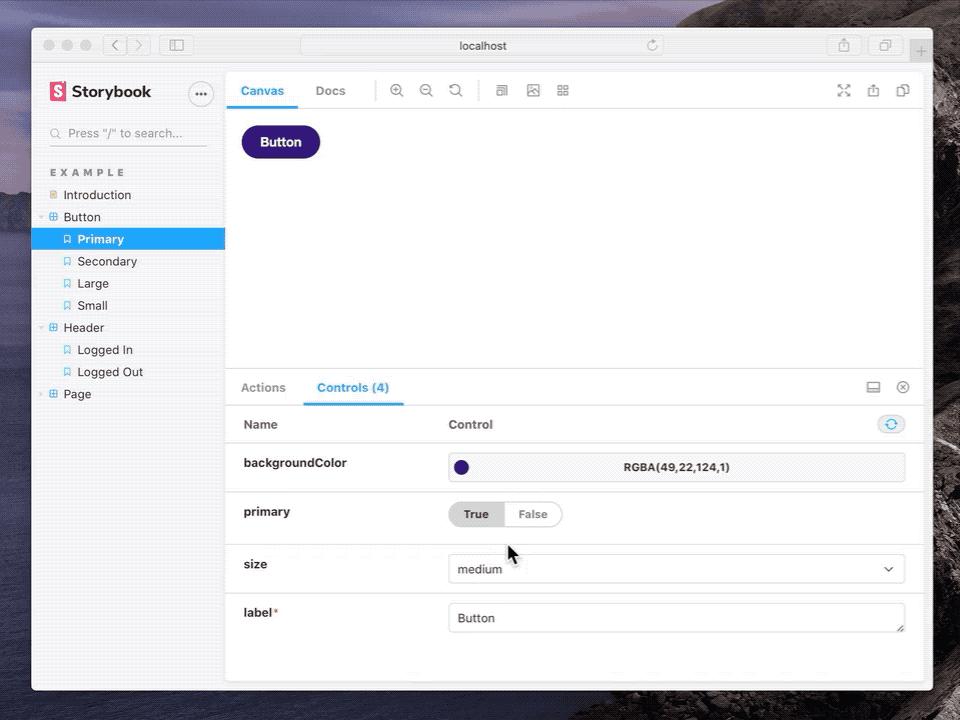This screenshot has height=720, width=960.
Task: Change the preview background color
Action: pos(533,90)
